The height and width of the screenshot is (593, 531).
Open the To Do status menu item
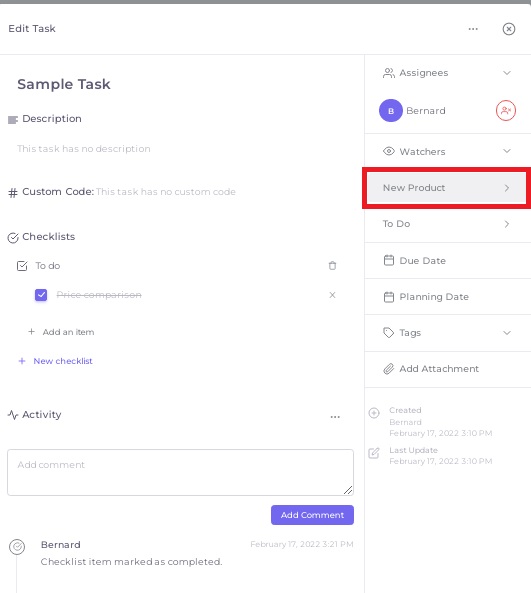(x=448, y=224)
